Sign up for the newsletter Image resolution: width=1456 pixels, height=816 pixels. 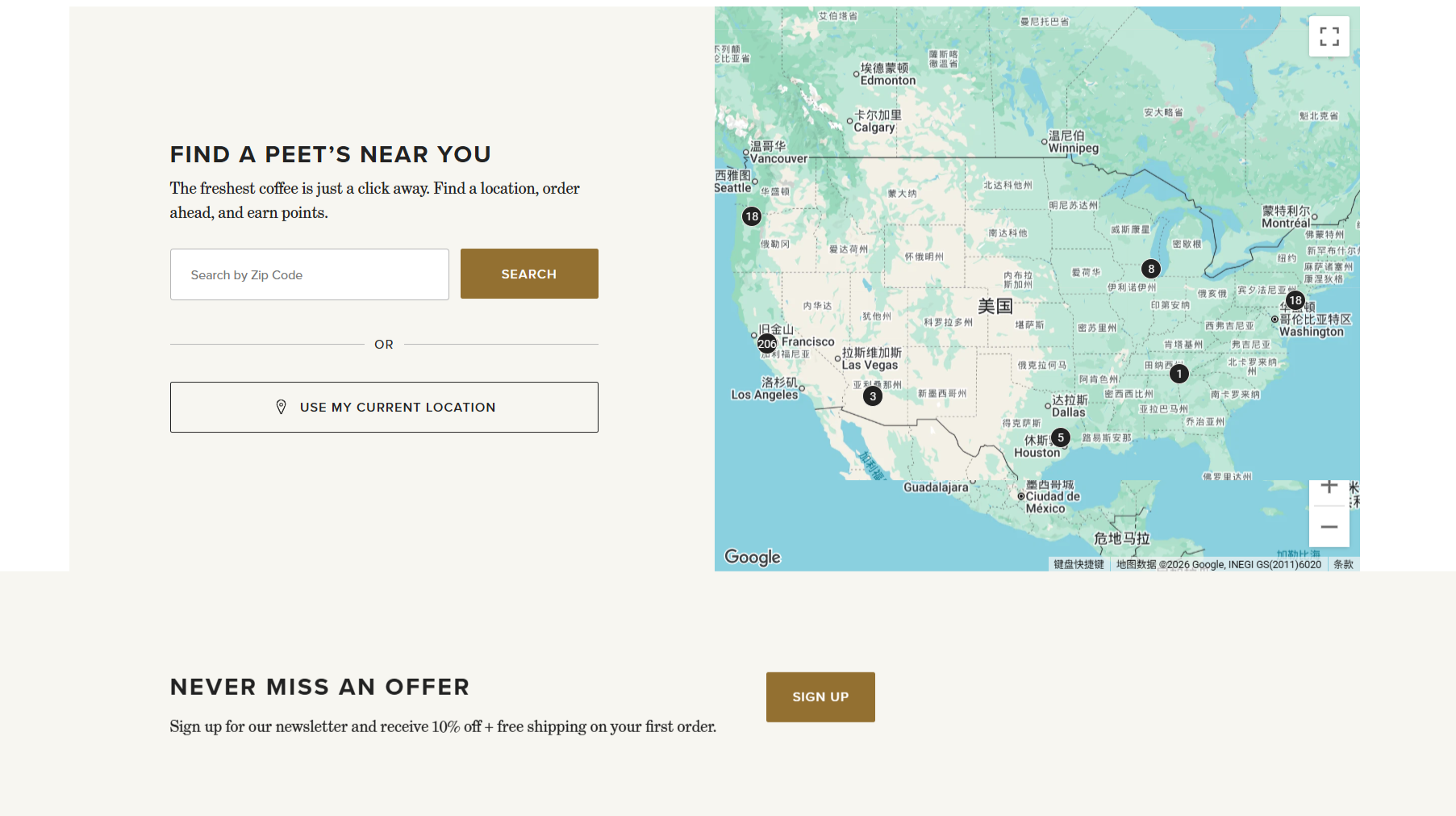(820, 697)
